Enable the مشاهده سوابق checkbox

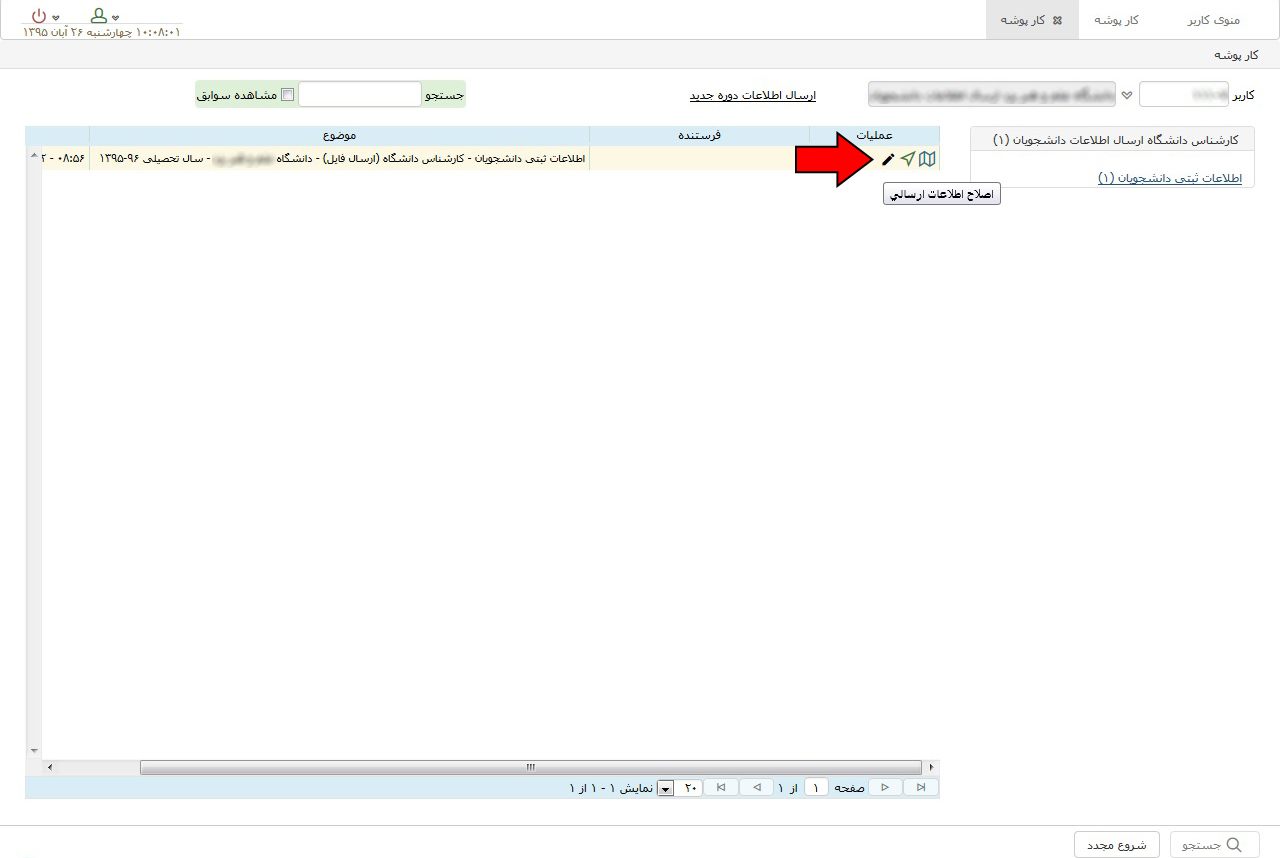[x=288, y=95]
